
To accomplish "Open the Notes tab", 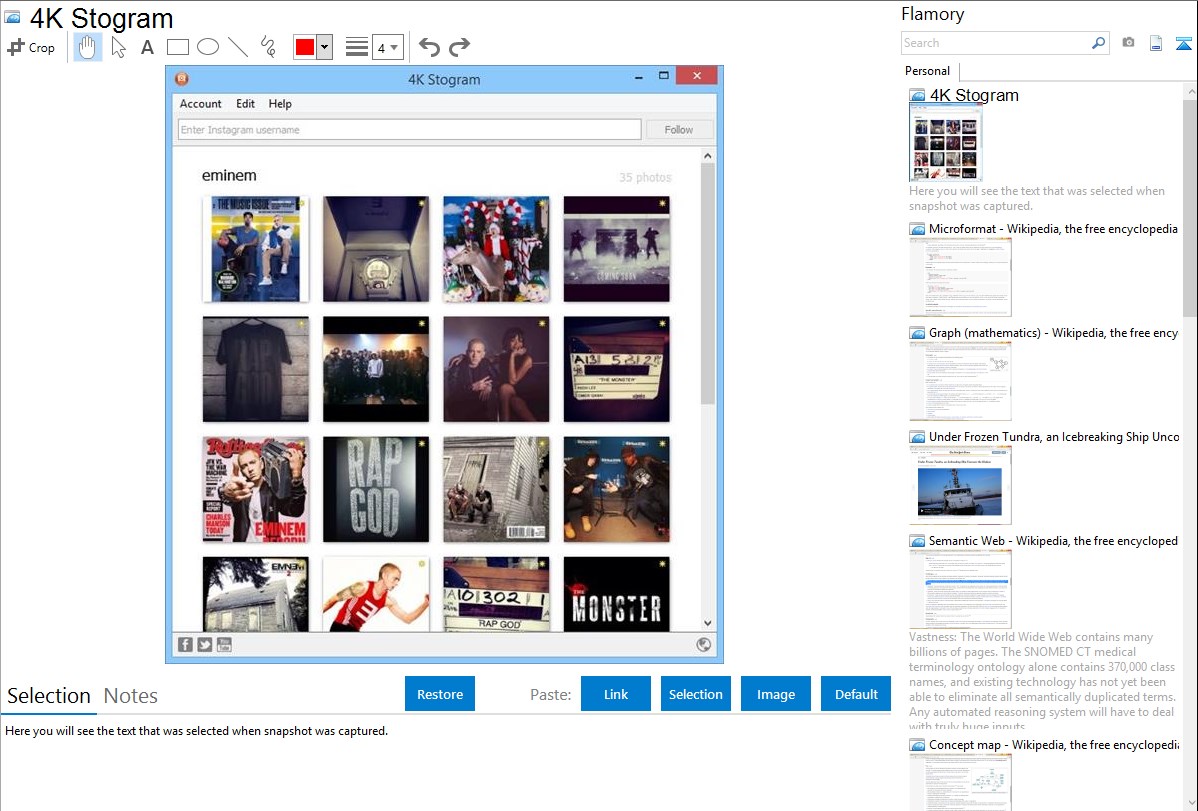I will [x=131, y=696].
